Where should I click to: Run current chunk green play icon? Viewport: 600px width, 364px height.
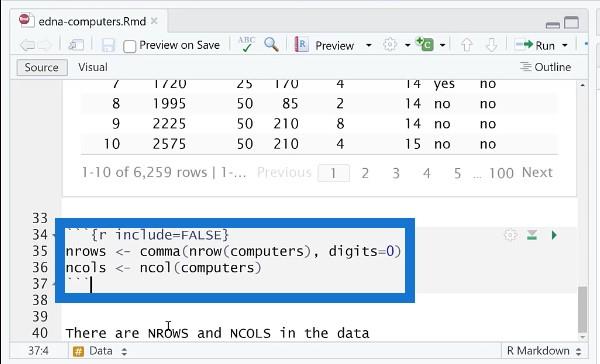(554, 235)
